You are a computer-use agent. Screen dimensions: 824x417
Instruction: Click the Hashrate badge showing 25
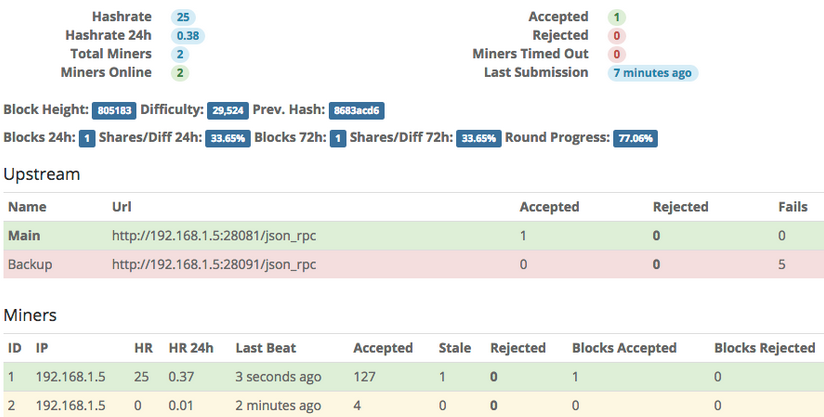(181, 17)
